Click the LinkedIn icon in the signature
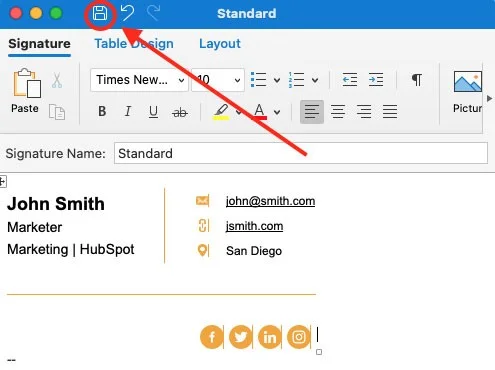 pos(270,337)
